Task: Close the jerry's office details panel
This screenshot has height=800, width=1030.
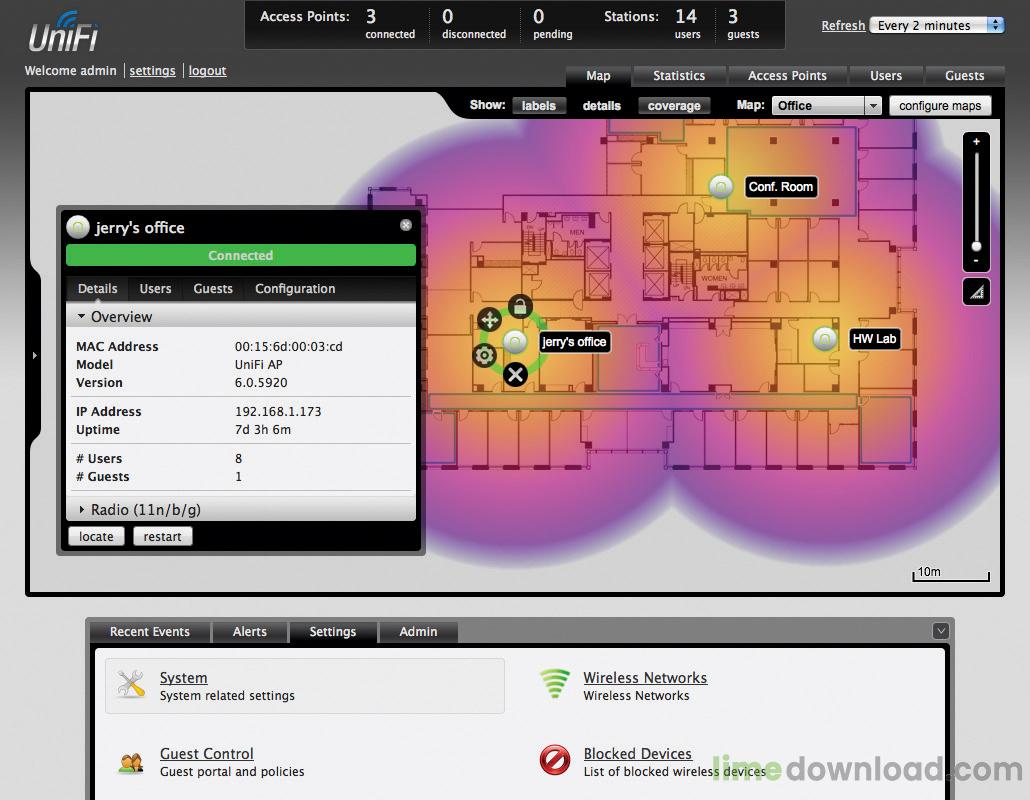Action: tap(406, 226)
